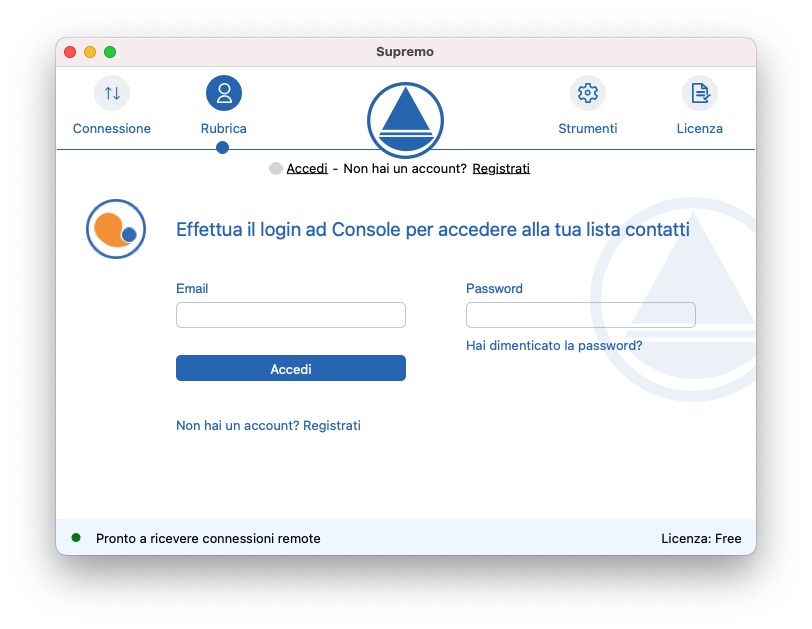Viewport: 812px width, 629px height.
Task: Click the underlined Accedi link at top
Action: [307, 168]
